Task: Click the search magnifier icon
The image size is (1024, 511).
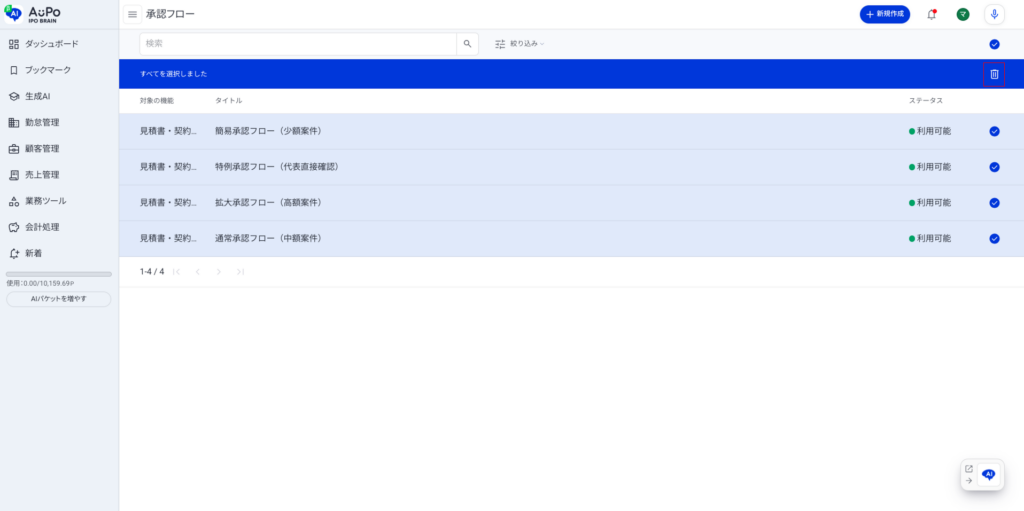Action: (x=467, y=44)
